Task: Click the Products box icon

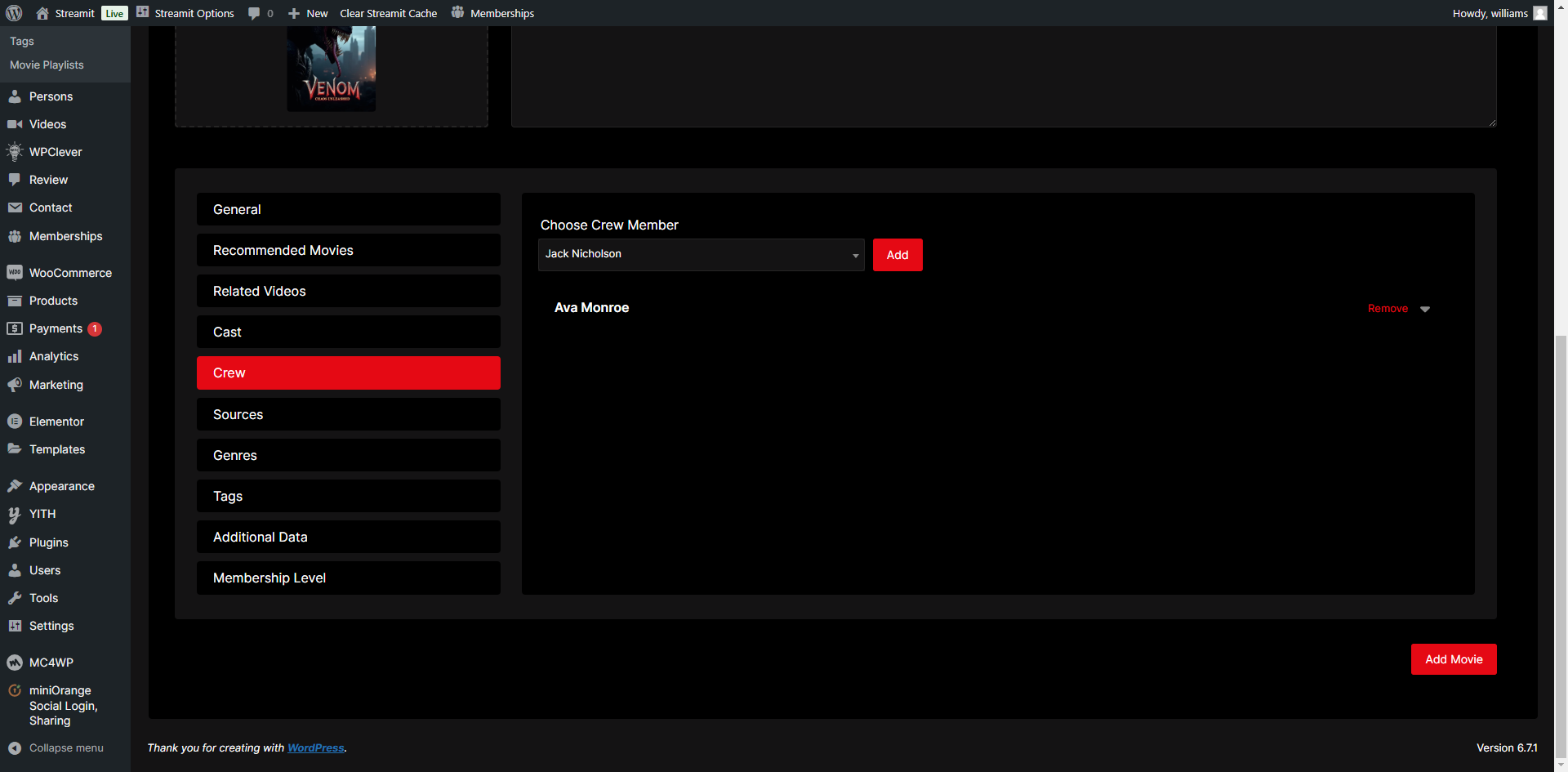Action: point(15,301)
